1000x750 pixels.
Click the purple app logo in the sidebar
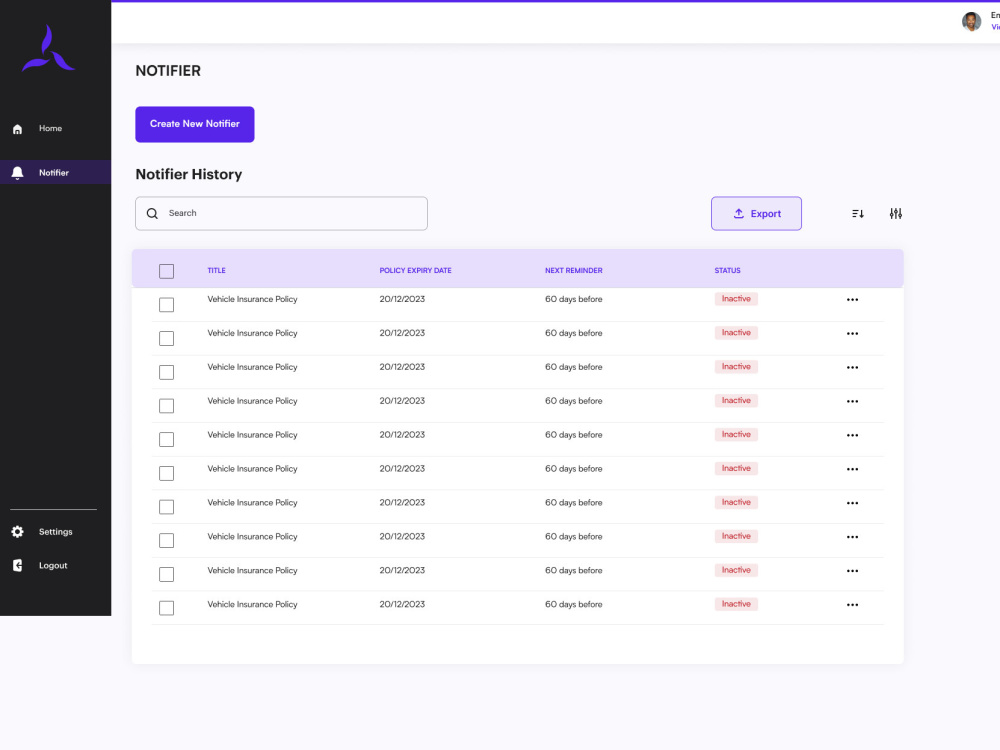click(x=48, y=48)
